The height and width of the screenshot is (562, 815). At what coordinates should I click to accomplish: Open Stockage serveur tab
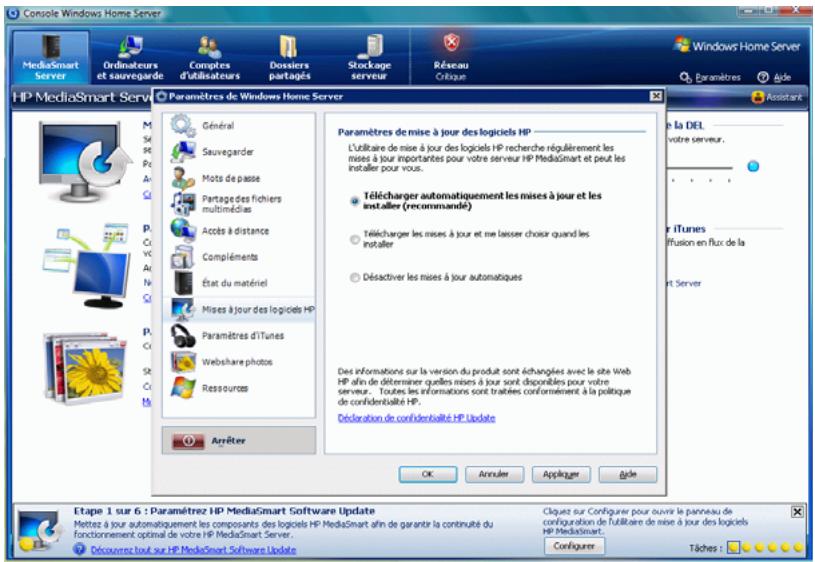[x=369, y=57]
